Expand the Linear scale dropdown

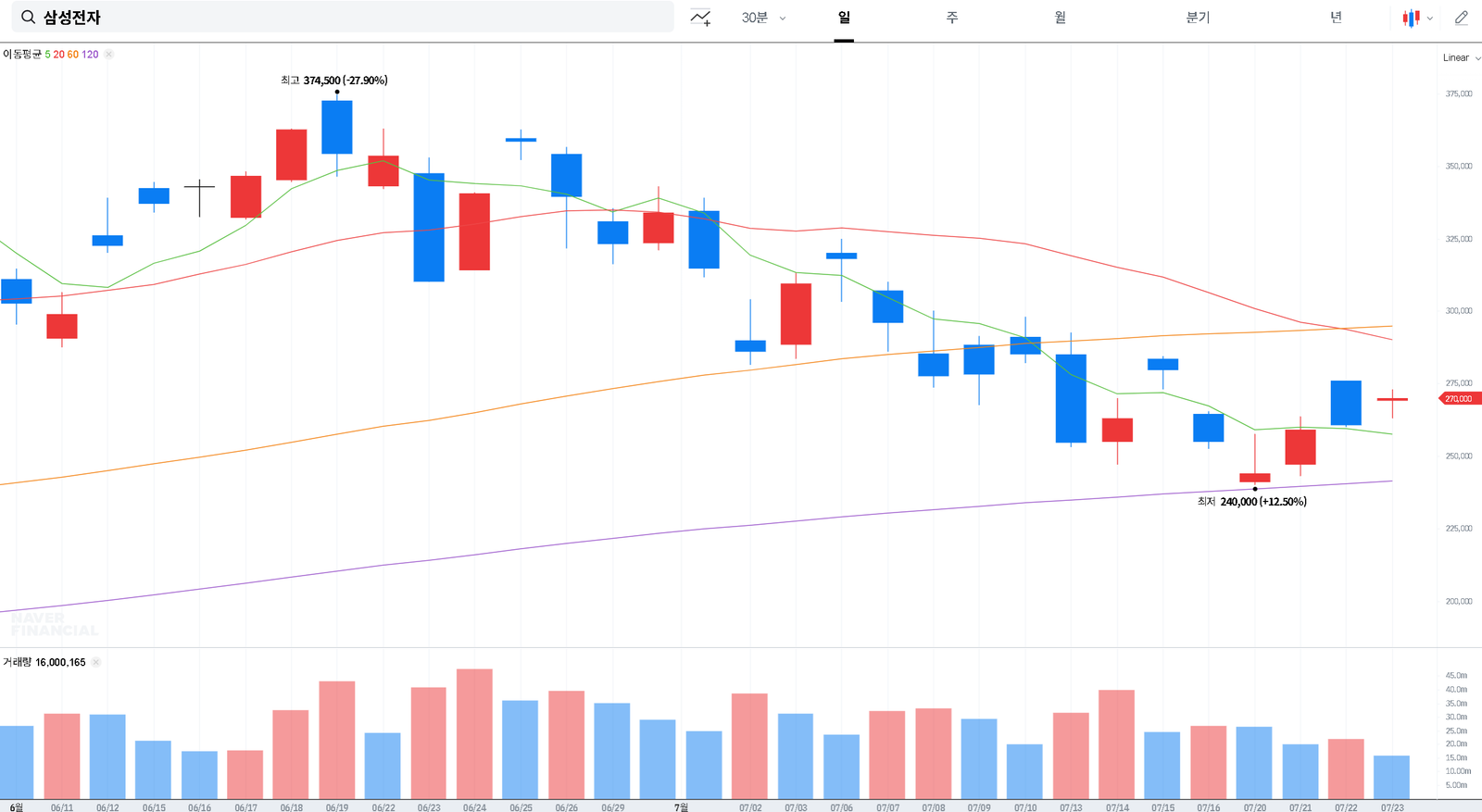click(x=1461, y=57)
